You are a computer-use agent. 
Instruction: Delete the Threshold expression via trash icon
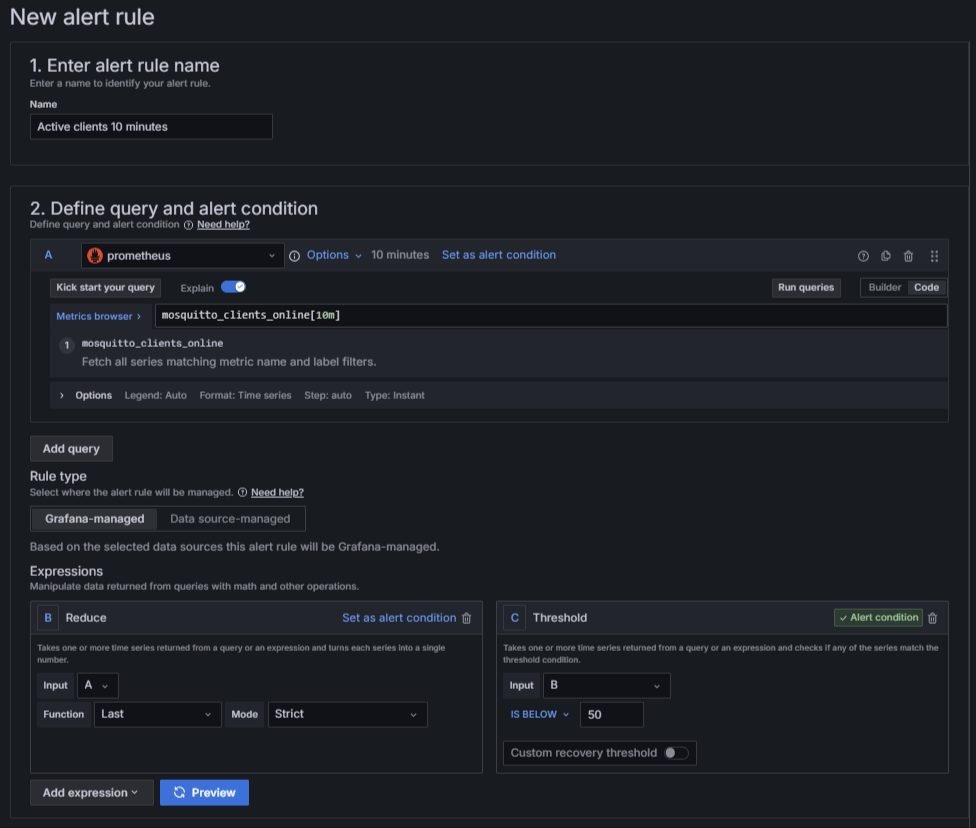pos(932,618)
